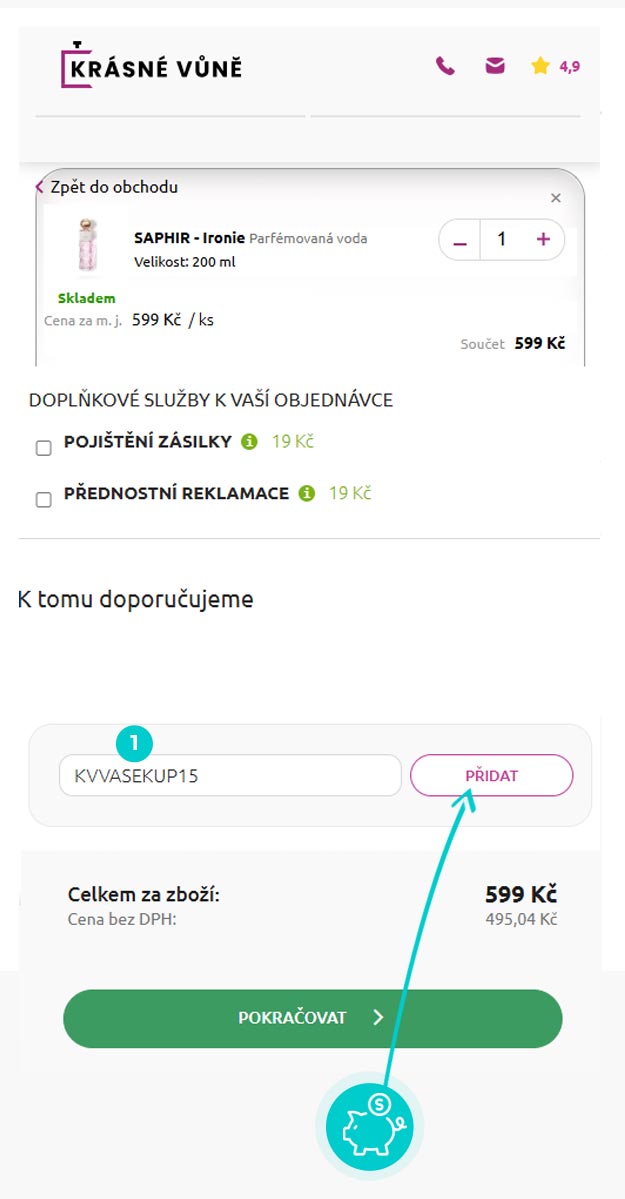Click the teal step 1 badge
The width and height of the screenshot is (625, 1199).
(135, 743)
